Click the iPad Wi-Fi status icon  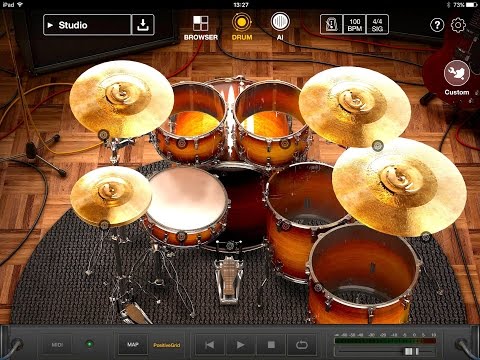pyautogui.click(x=20, y=5)
